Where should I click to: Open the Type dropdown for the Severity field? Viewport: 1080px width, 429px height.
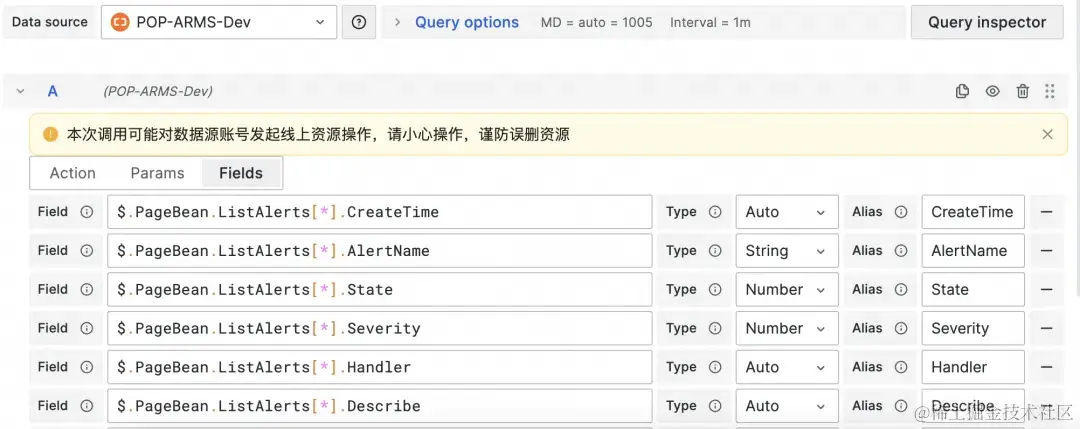[x=786, y=328]
